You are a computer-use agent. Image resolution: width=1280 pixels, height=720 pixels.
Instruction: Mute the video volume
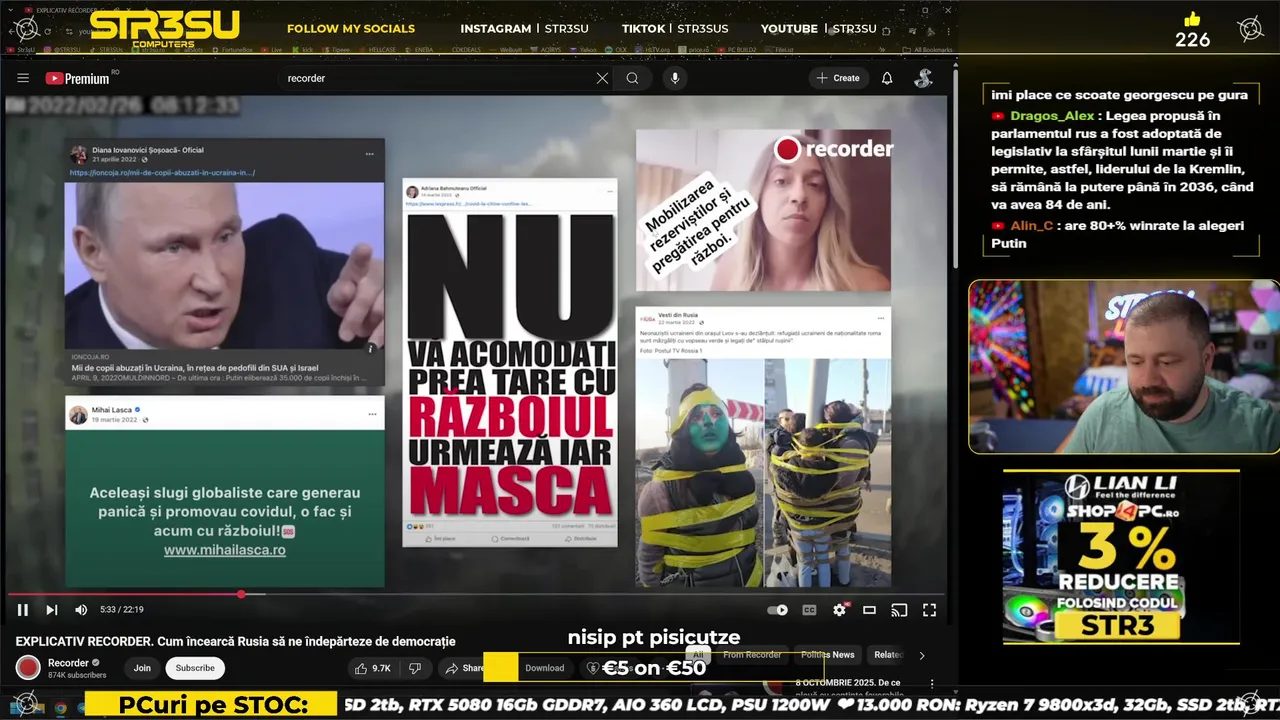[81, 610]
